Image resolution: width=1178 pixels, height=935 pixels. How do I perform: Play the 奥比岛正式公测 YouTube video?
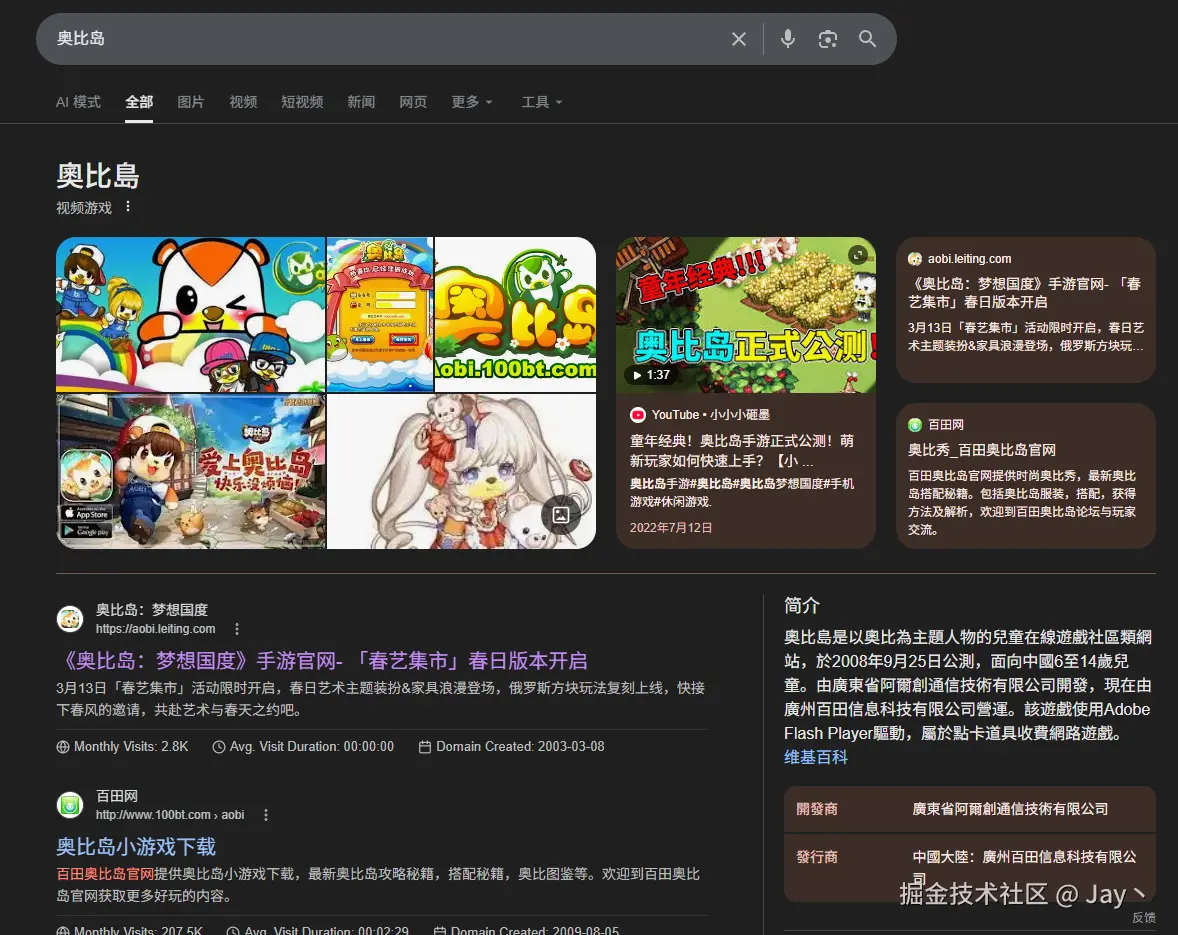point(745,312)
